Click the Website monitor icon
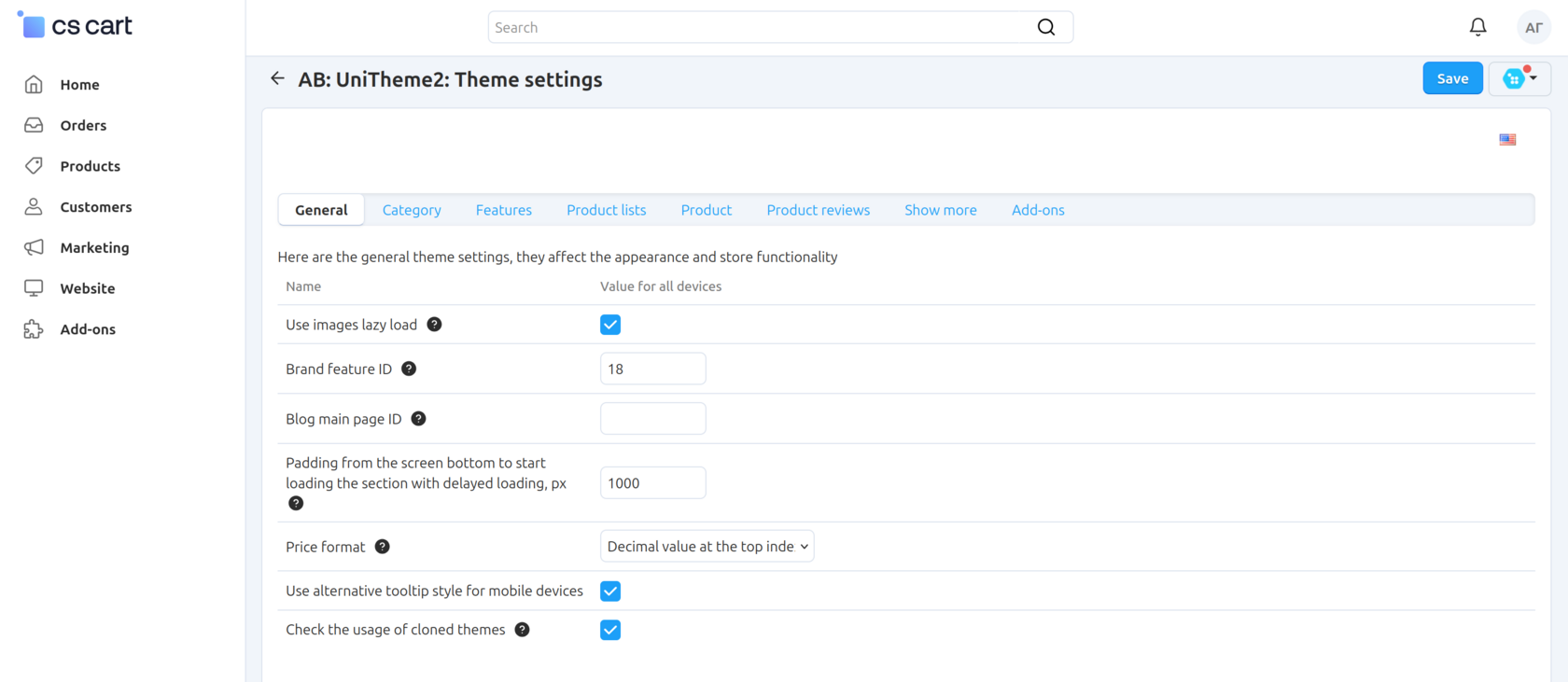This screenshot has width=1568, height=682. (x=34, y=288)
